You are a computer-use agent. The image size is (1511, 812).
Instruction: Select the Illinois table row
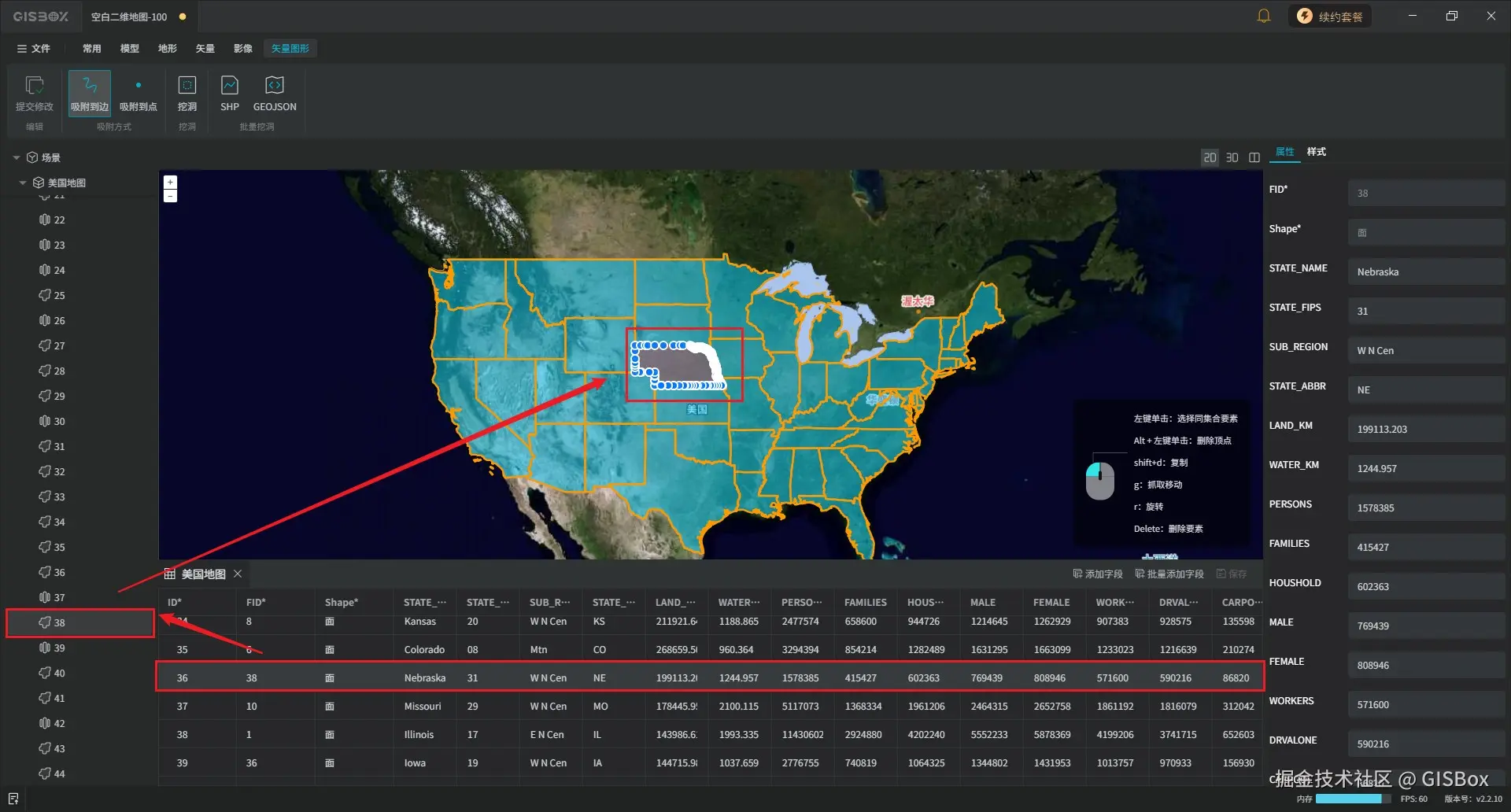click(x=711, y=735)
